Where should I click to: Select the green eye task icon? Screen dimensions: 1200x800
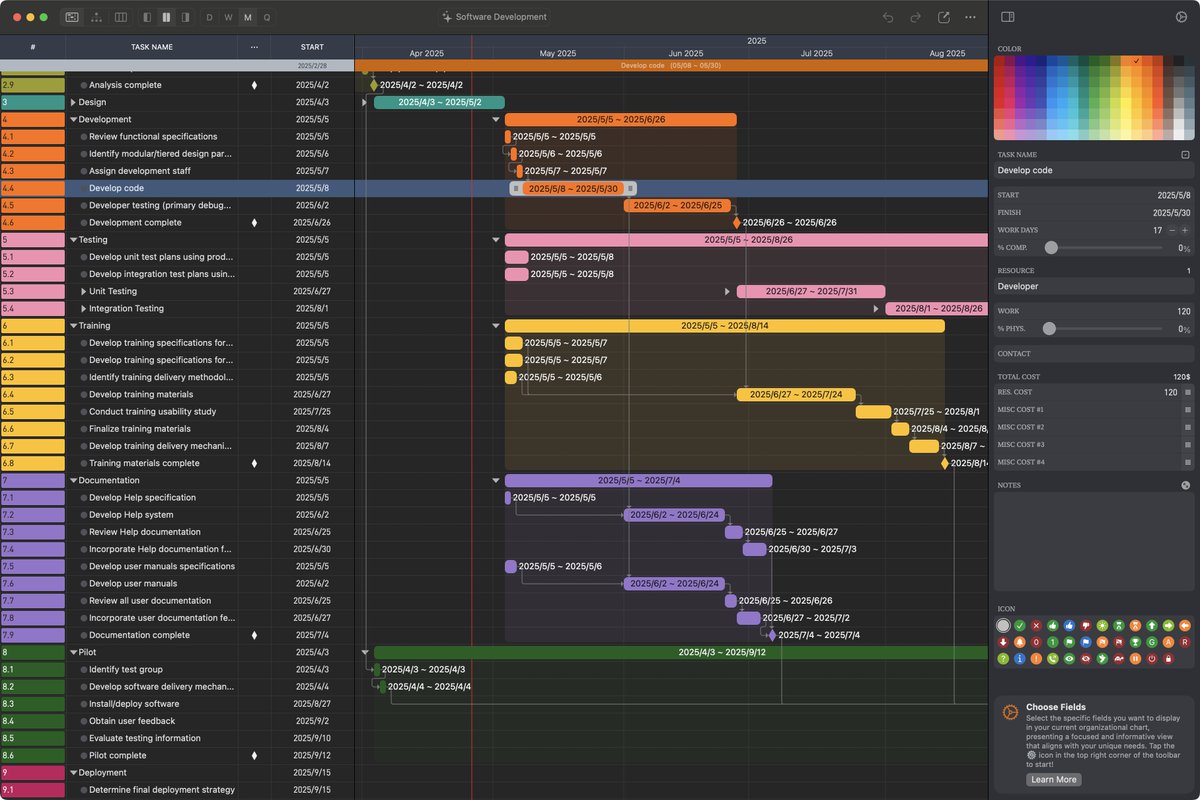click(x=1069, y=659)
